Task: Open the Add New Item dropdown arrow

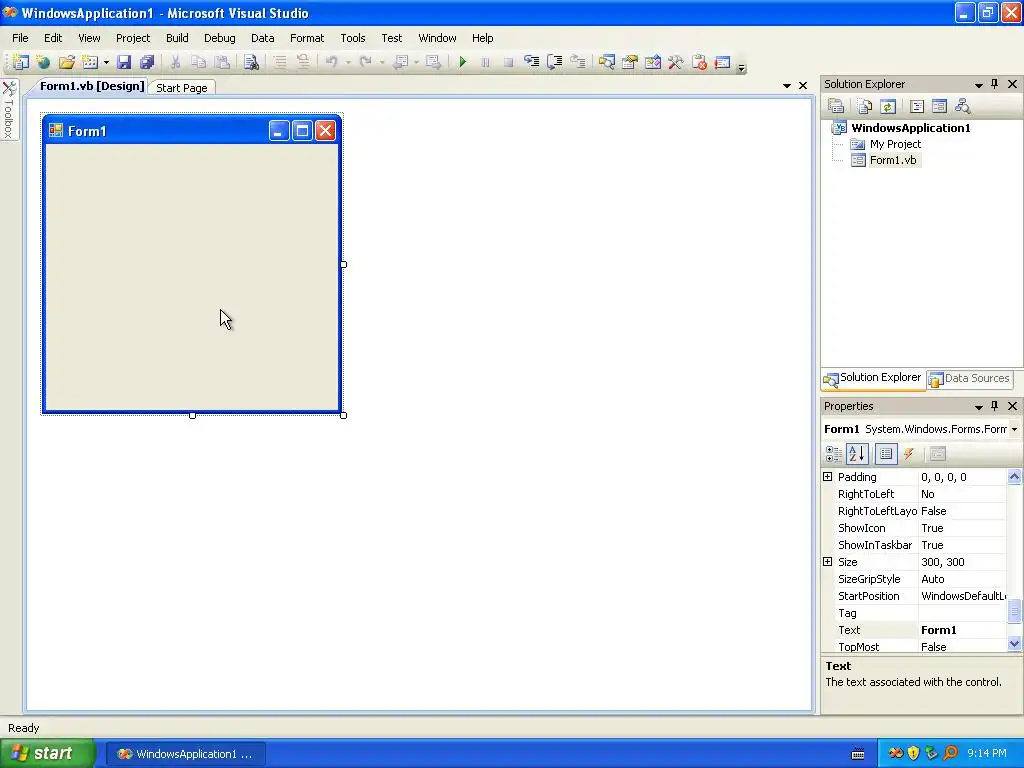Action: [106, 63]
